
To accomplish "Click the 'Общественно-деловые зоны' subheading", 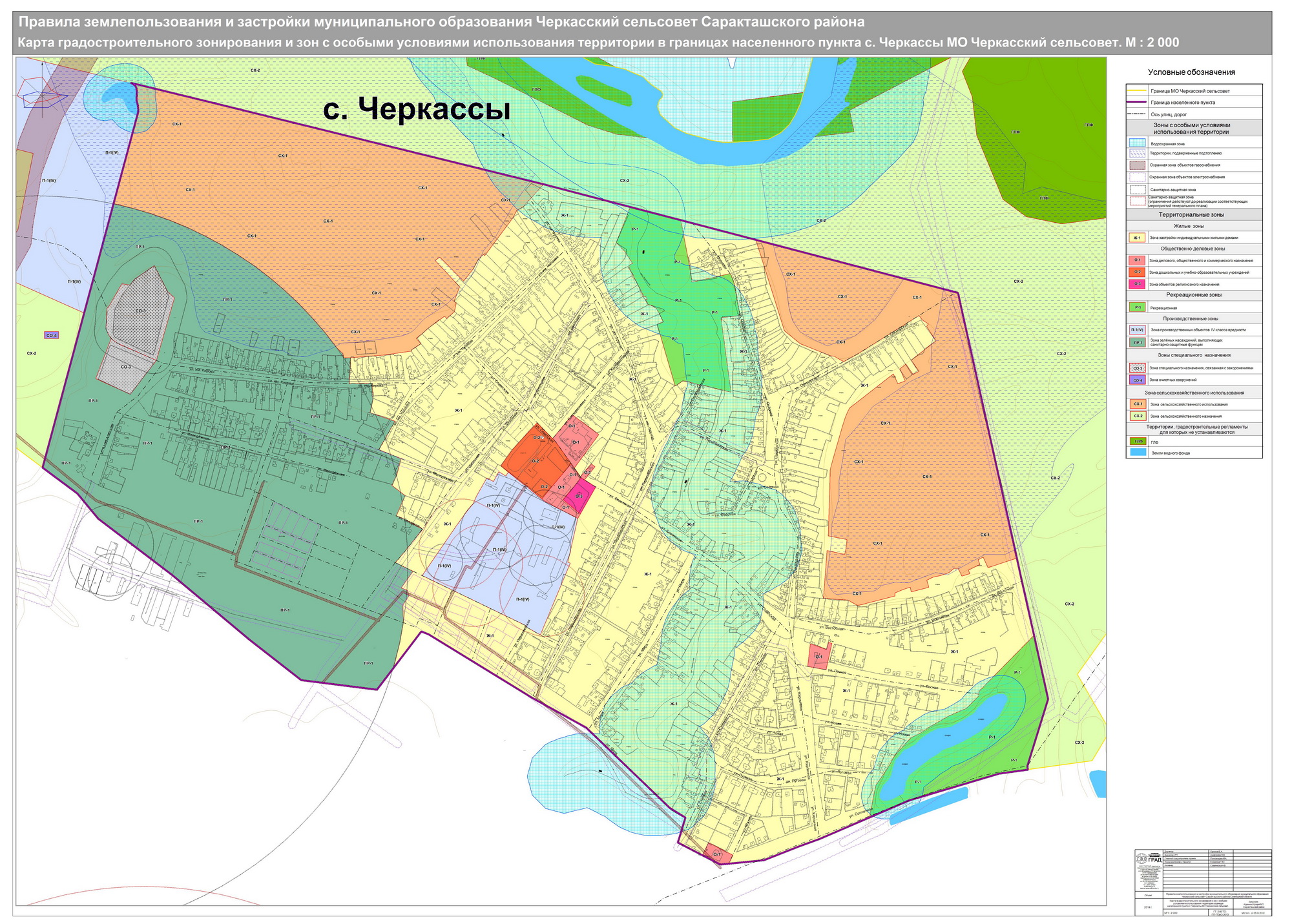I will pos(1194,249).
